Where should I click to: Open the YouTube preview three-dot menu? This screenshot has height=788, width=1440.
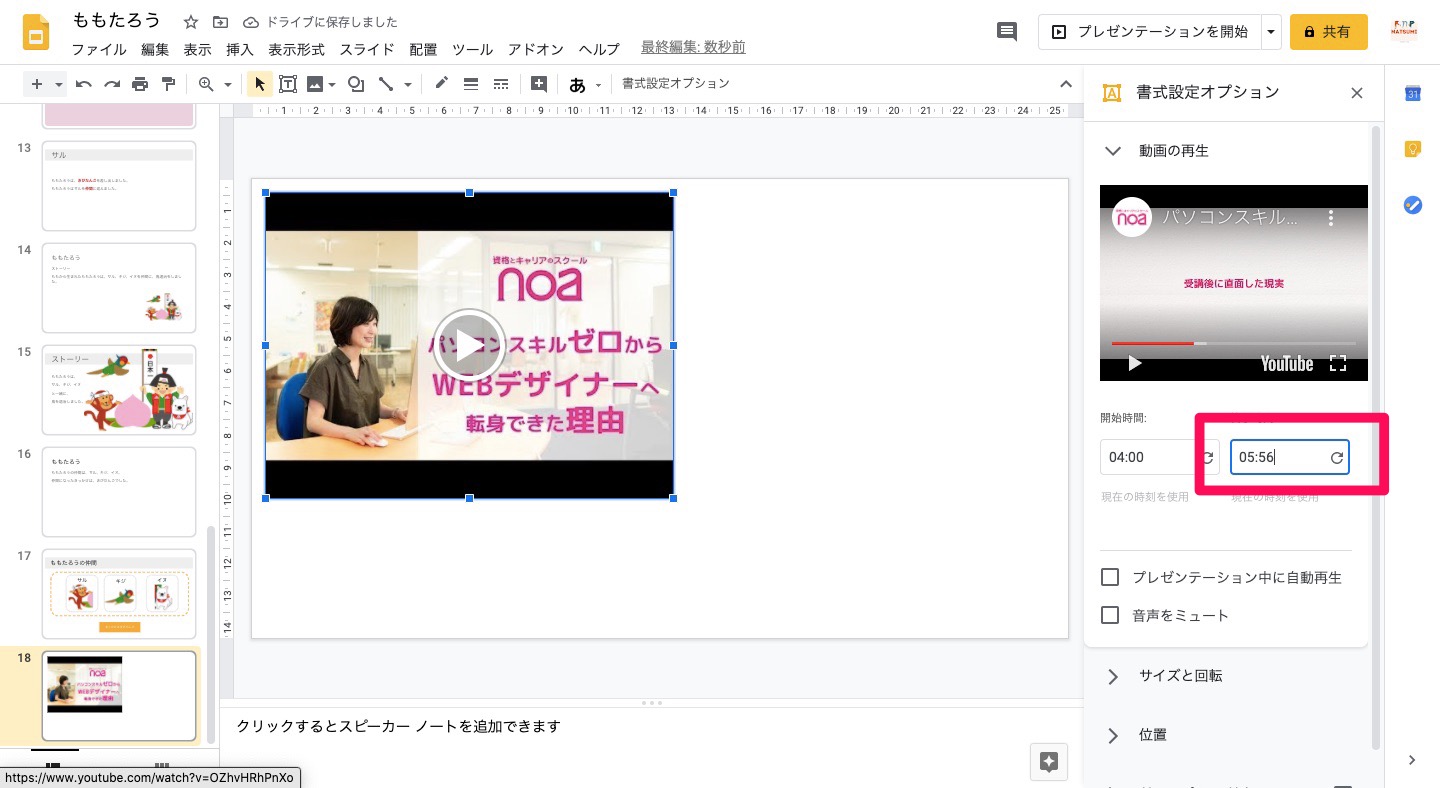point(1331,217)
